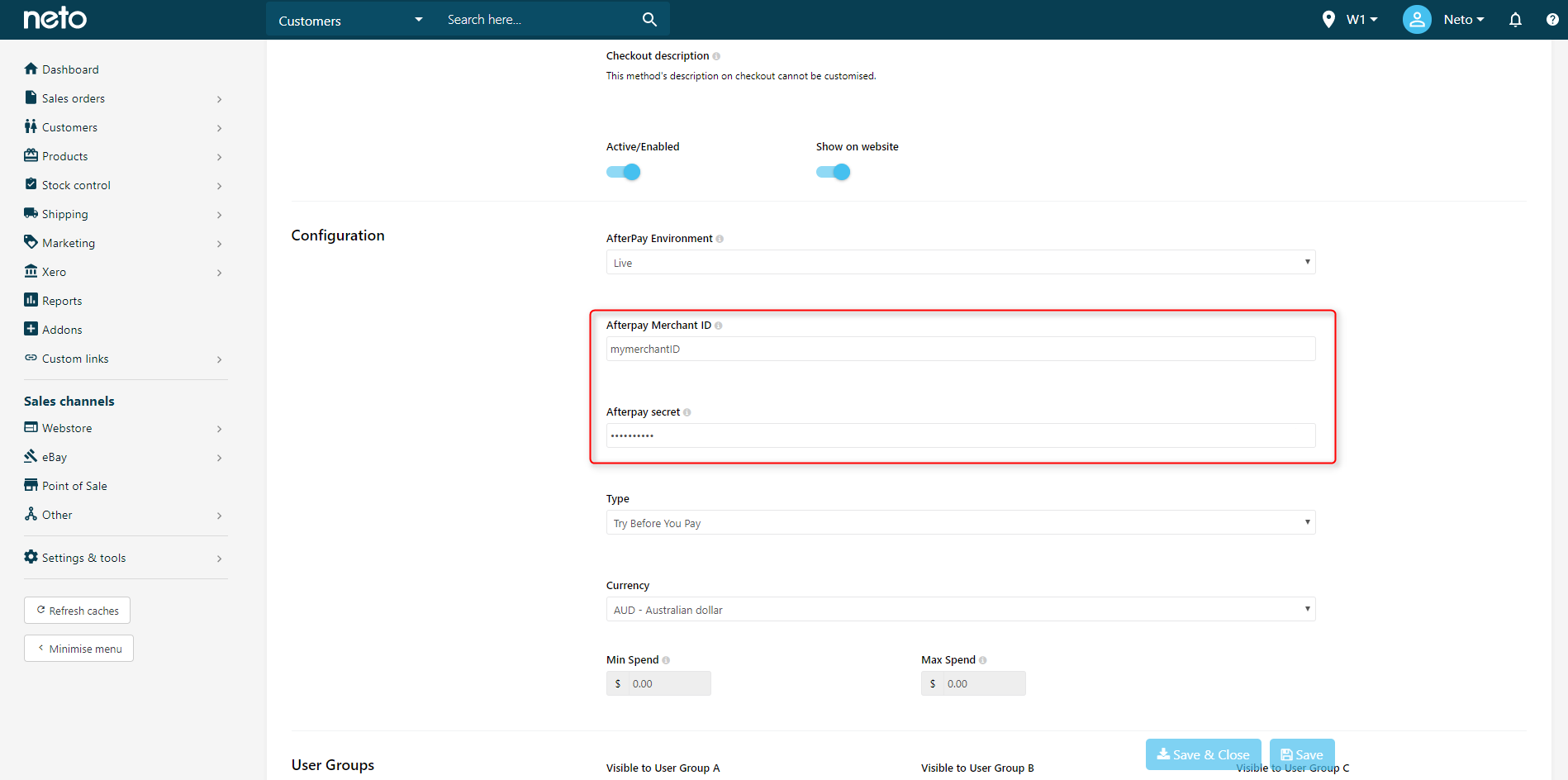Click the Afterpay secret password field
1568x780 pixels.
(961, 436)
